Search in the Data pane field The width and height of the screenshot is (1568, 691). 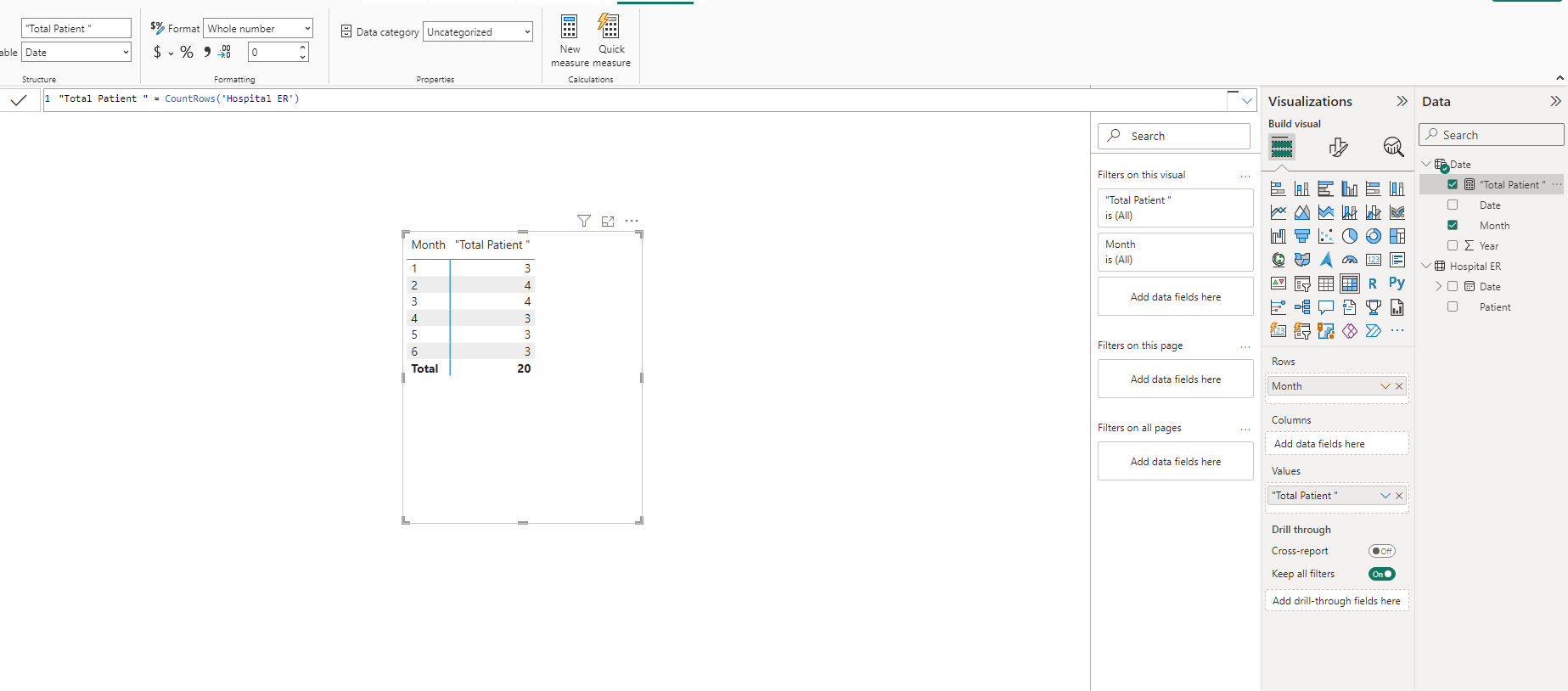coord(1492,135)
